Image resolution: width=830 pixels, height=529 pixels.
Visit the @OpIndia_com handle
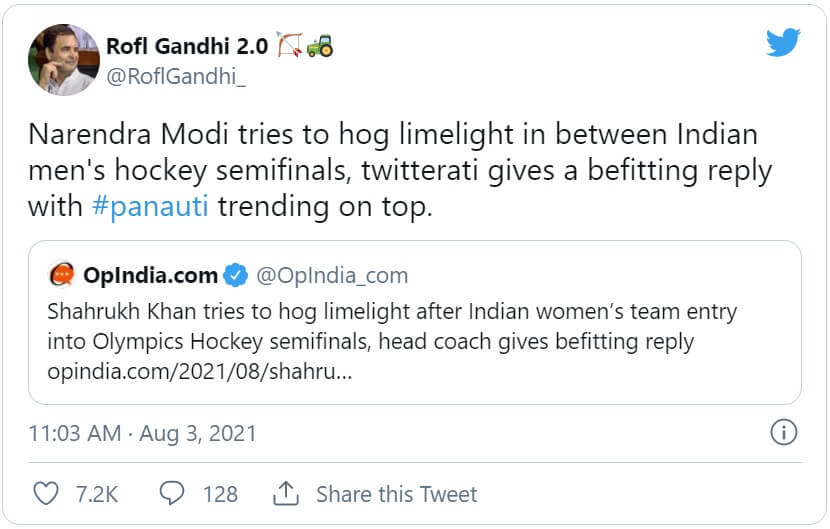point(332,275)
